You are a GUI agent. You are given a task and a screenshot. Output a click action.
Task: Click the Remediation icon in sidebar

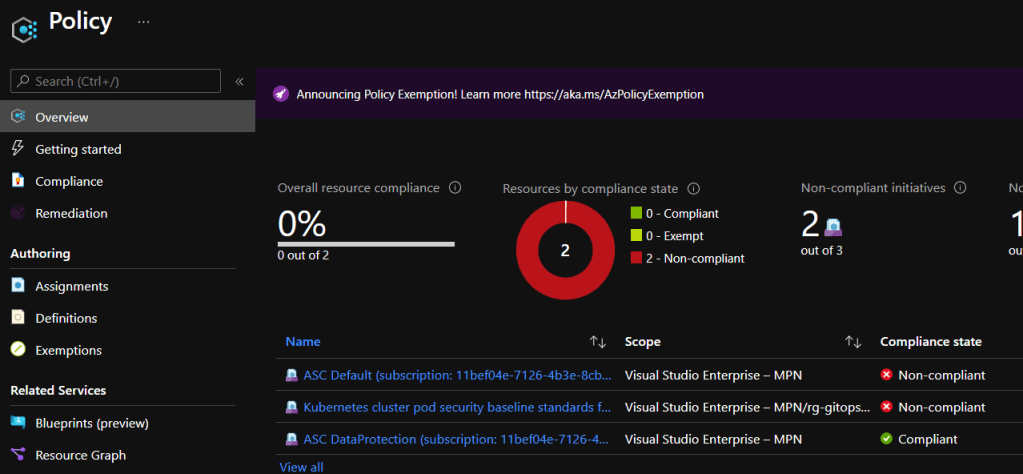[x=17, y=213]
